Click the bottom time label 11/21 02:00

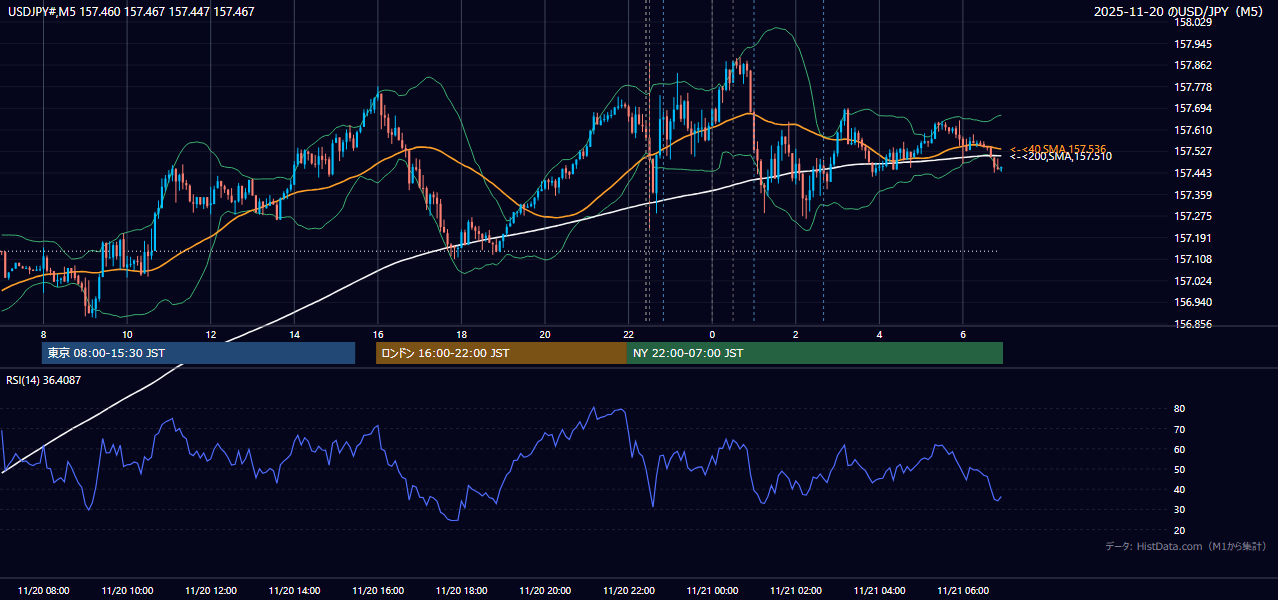[795, 591]
